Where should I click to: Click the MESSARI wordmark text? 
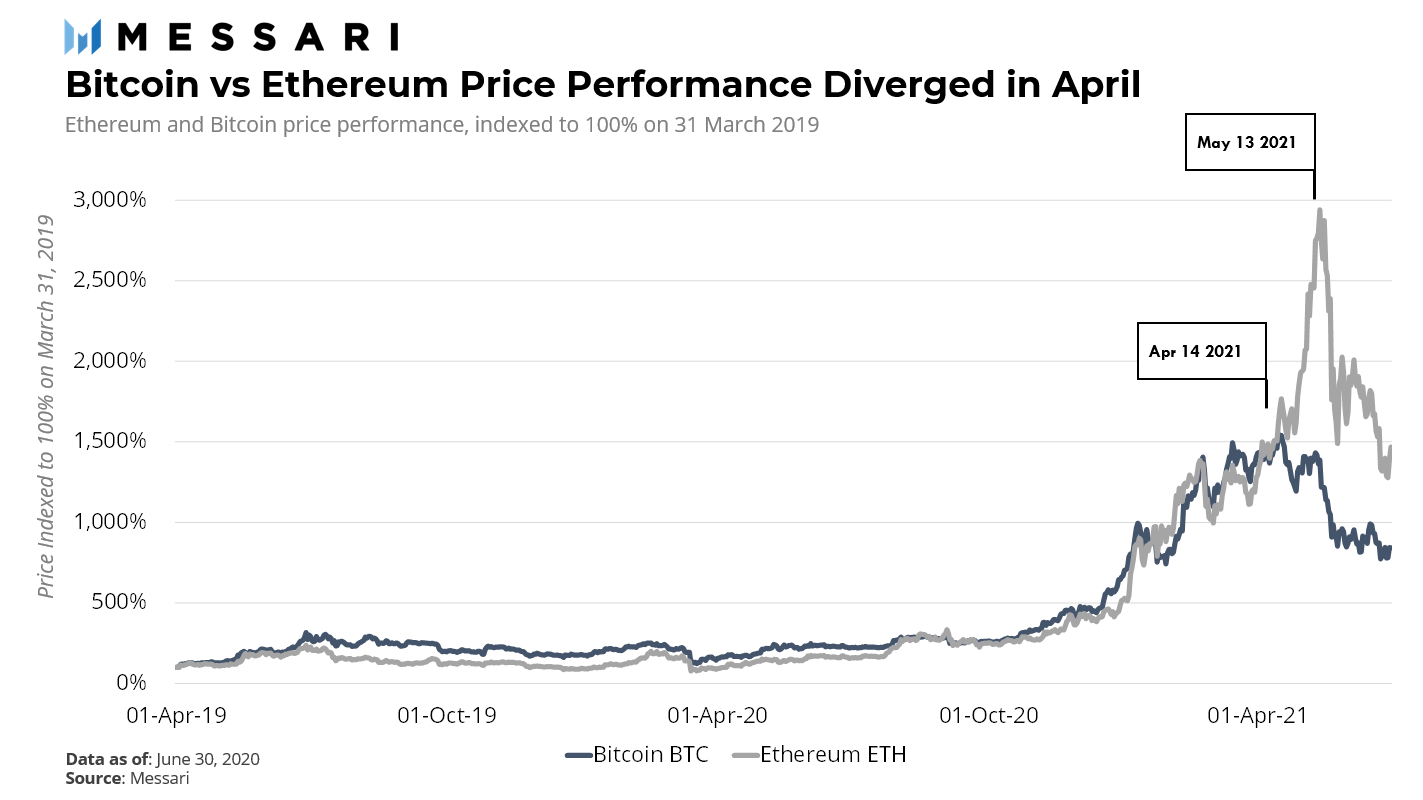(x=258, y=36)
